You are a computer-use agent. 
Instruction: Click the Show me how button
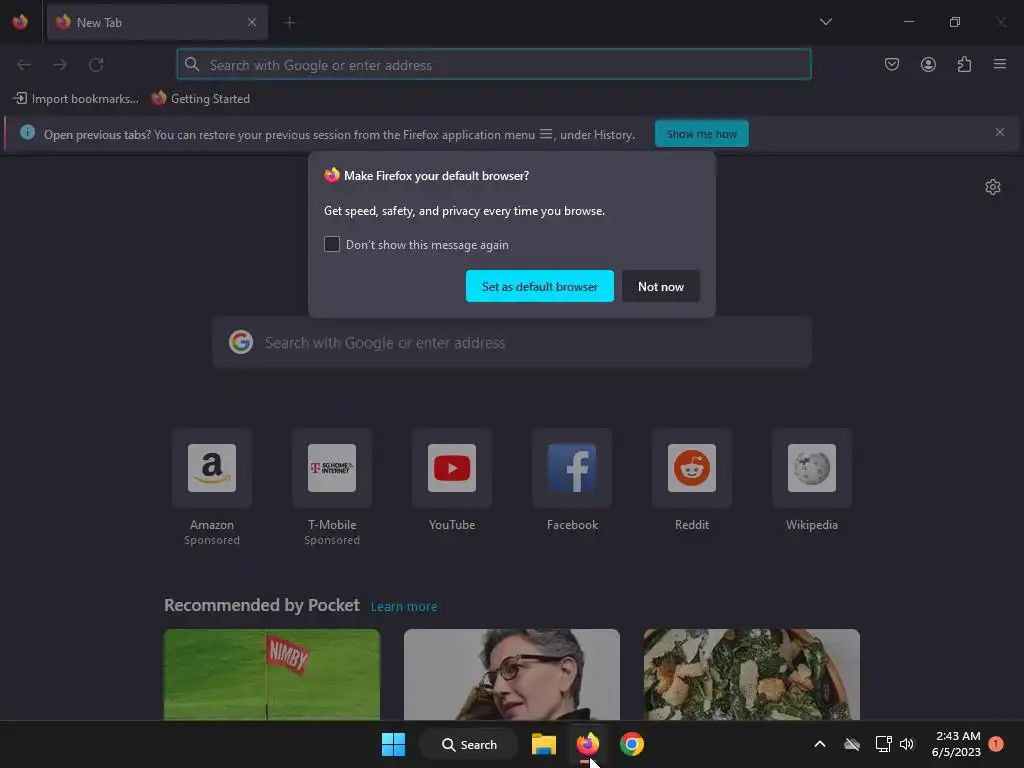[x=701, y=134]
